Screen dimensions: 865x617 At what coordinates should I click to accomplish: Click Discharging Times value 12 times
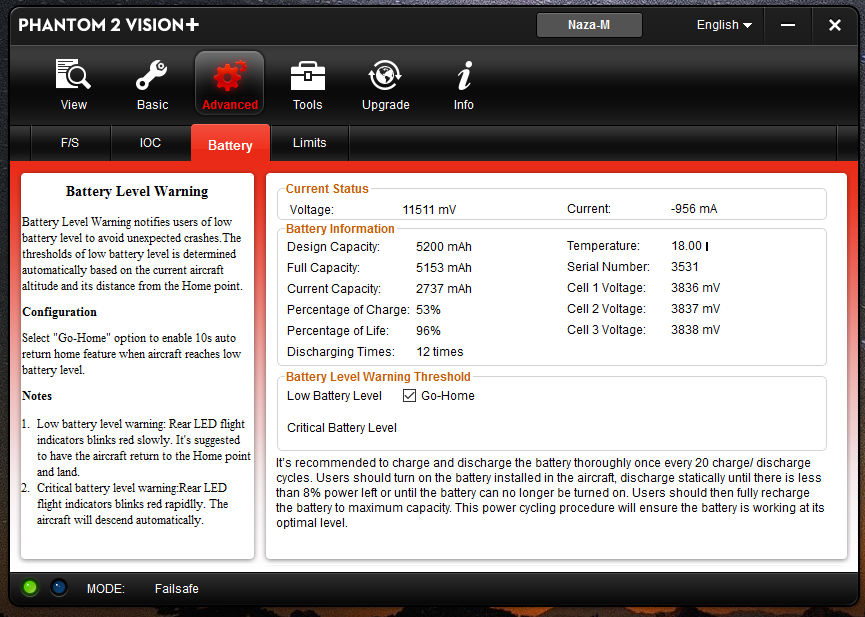(x=440, y=352)
